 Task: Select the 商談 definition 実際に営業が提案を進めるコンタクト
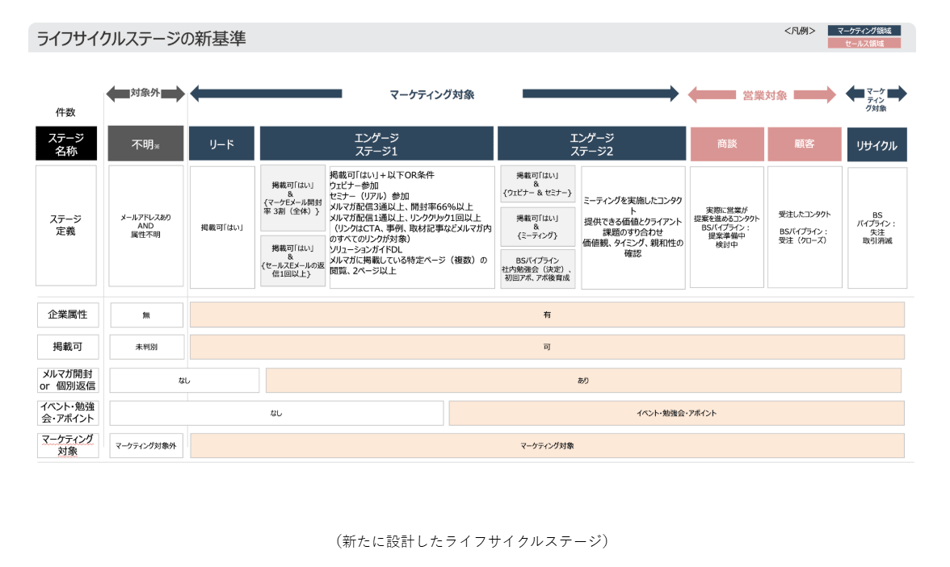click(x=726, y=227)
